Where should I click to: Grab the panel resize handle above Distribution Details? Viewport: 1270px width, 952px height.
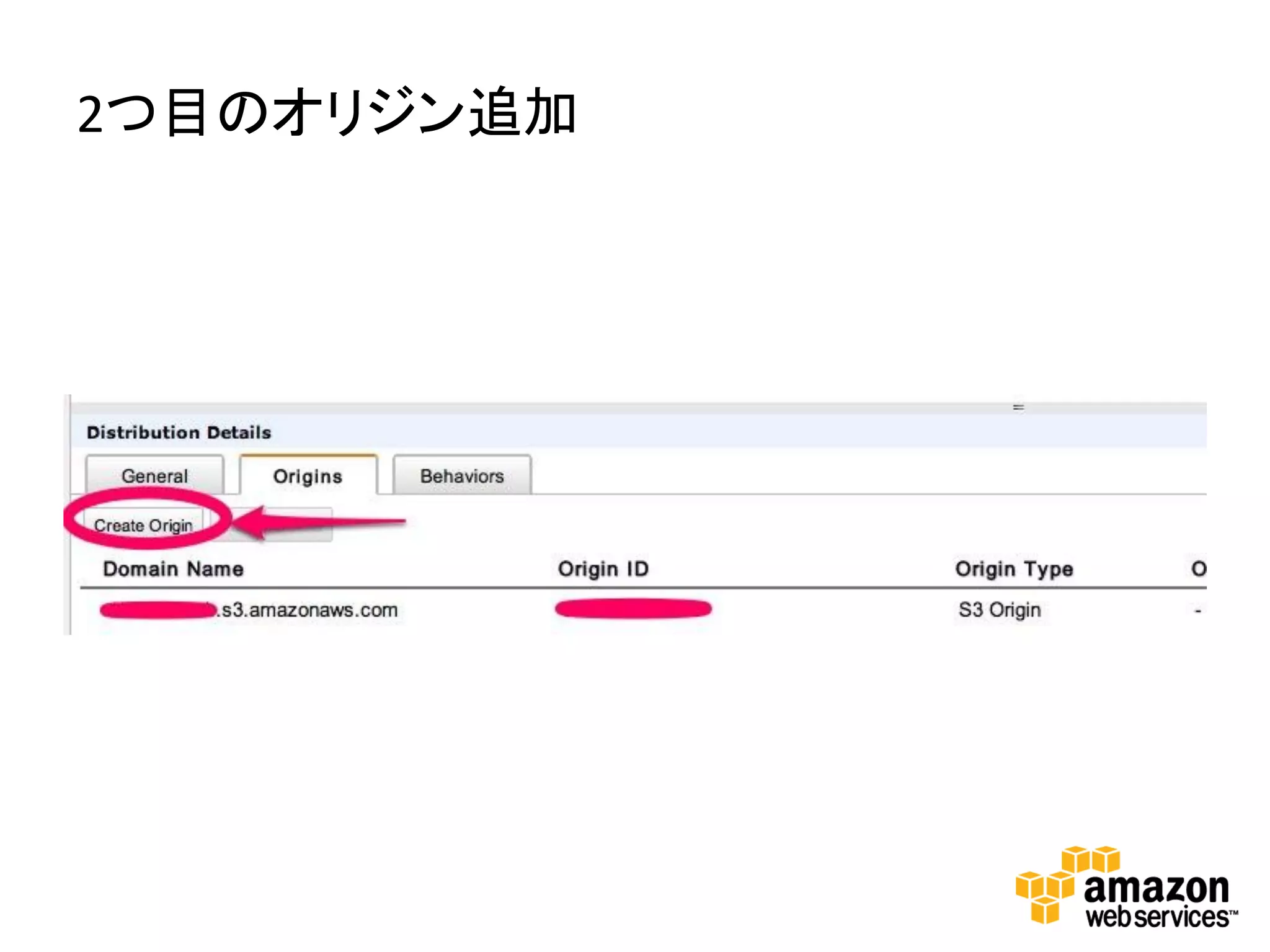[1018, 407]
